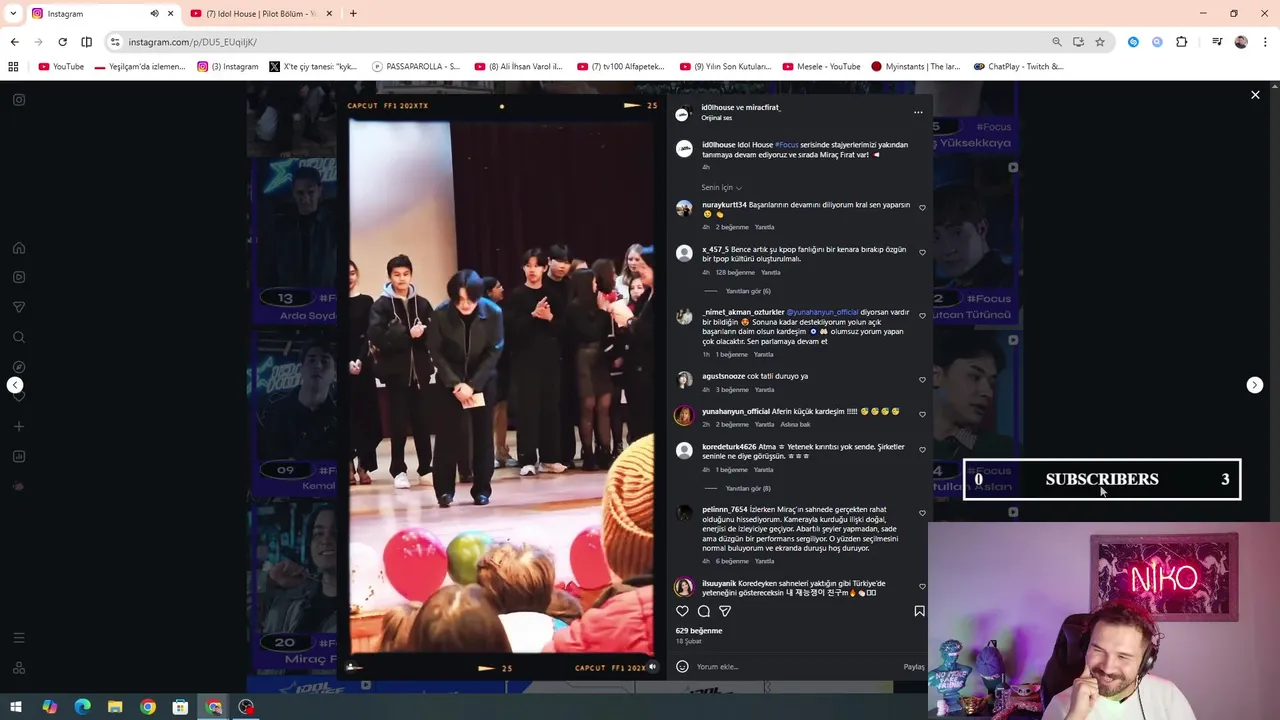Open File Explorer from the taskbar
The height and width of the screenshot is (720, 1280).
click(115, 707)
